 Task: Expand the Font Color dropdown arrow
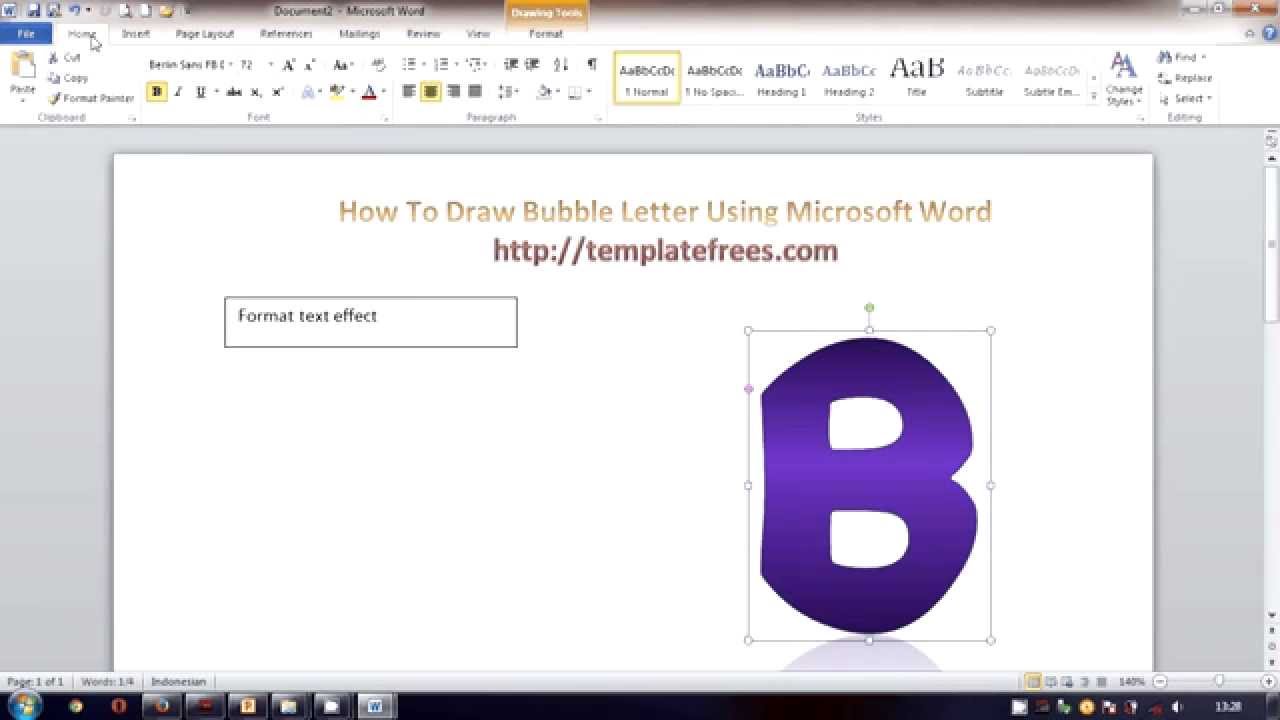pos(383,91)
